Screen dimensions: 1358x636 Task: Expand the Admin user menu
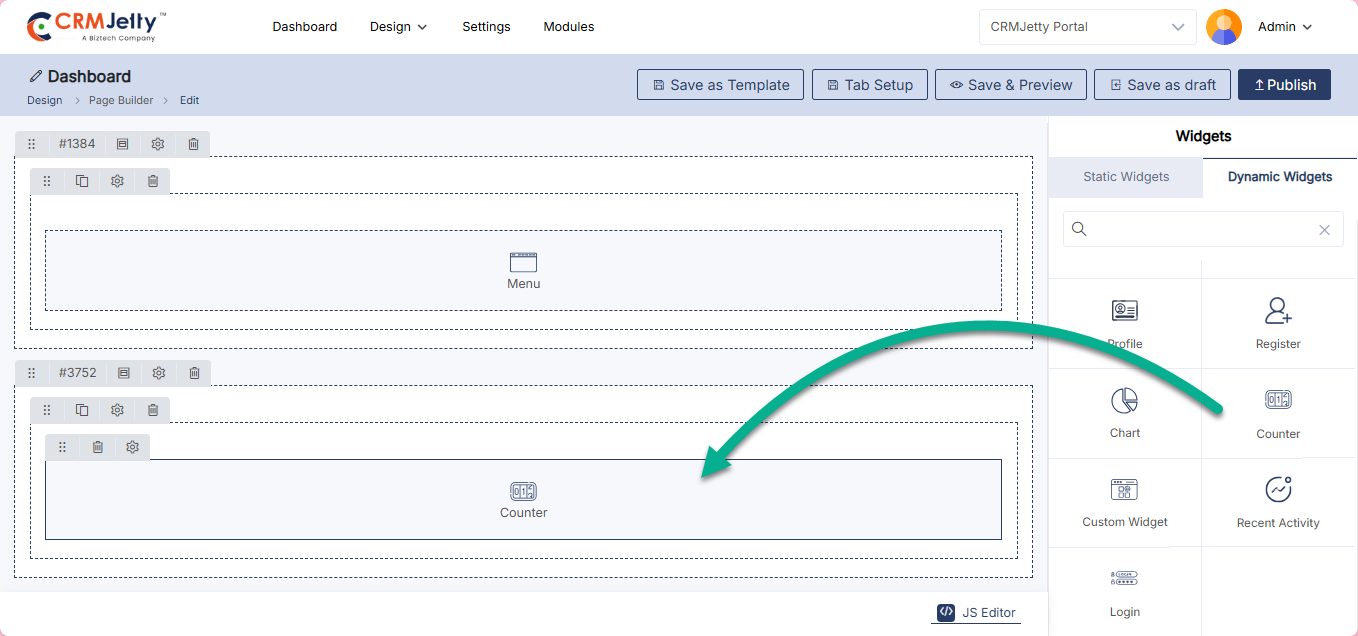click(1284, 27)
